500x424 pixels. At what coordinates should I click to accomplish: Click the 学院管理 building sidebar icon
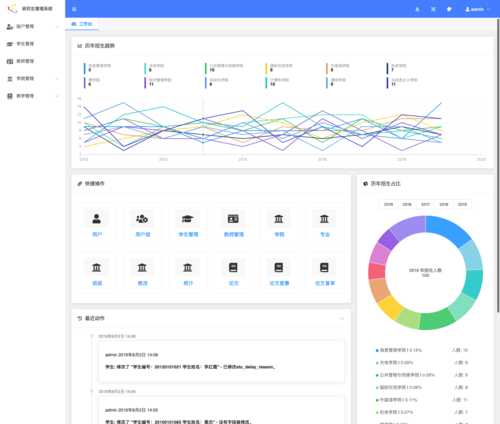click(10, 79)
